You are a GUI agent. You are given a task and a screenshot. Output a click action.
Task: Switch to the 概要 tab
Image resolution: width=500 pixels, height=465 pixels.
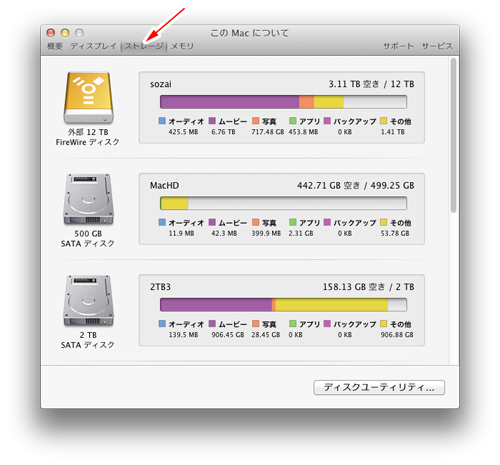click(55, 46)
